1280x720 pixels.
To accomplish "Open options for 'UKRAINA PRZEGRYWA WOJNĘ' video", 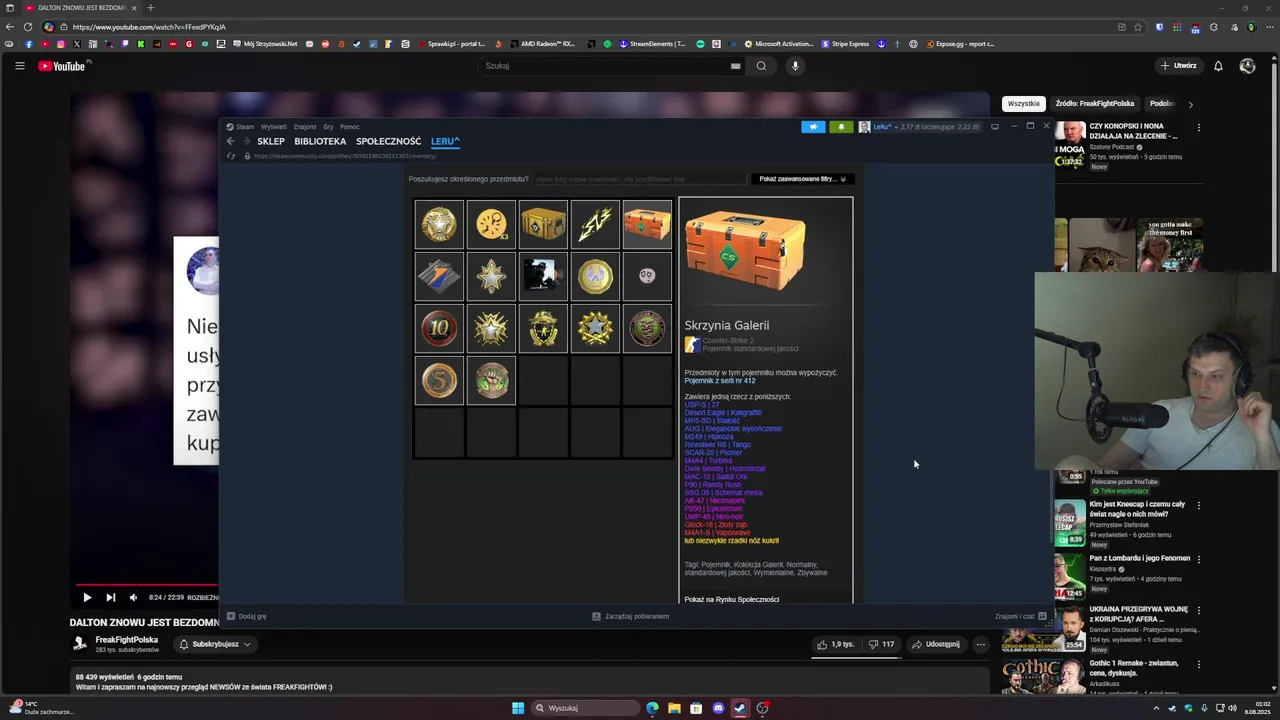I will tap(1198, 610).
